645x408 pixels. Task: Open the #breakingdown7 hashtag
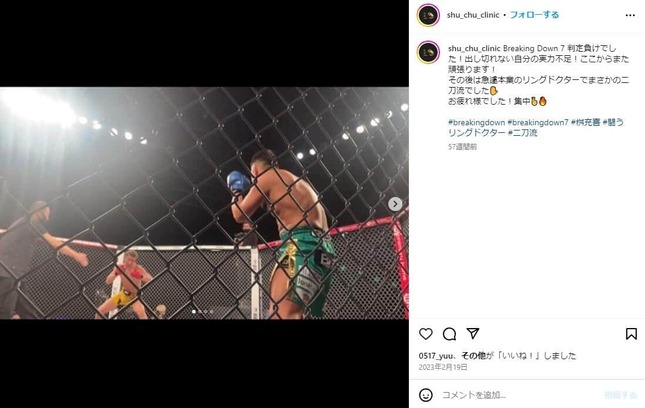point(538,123)
